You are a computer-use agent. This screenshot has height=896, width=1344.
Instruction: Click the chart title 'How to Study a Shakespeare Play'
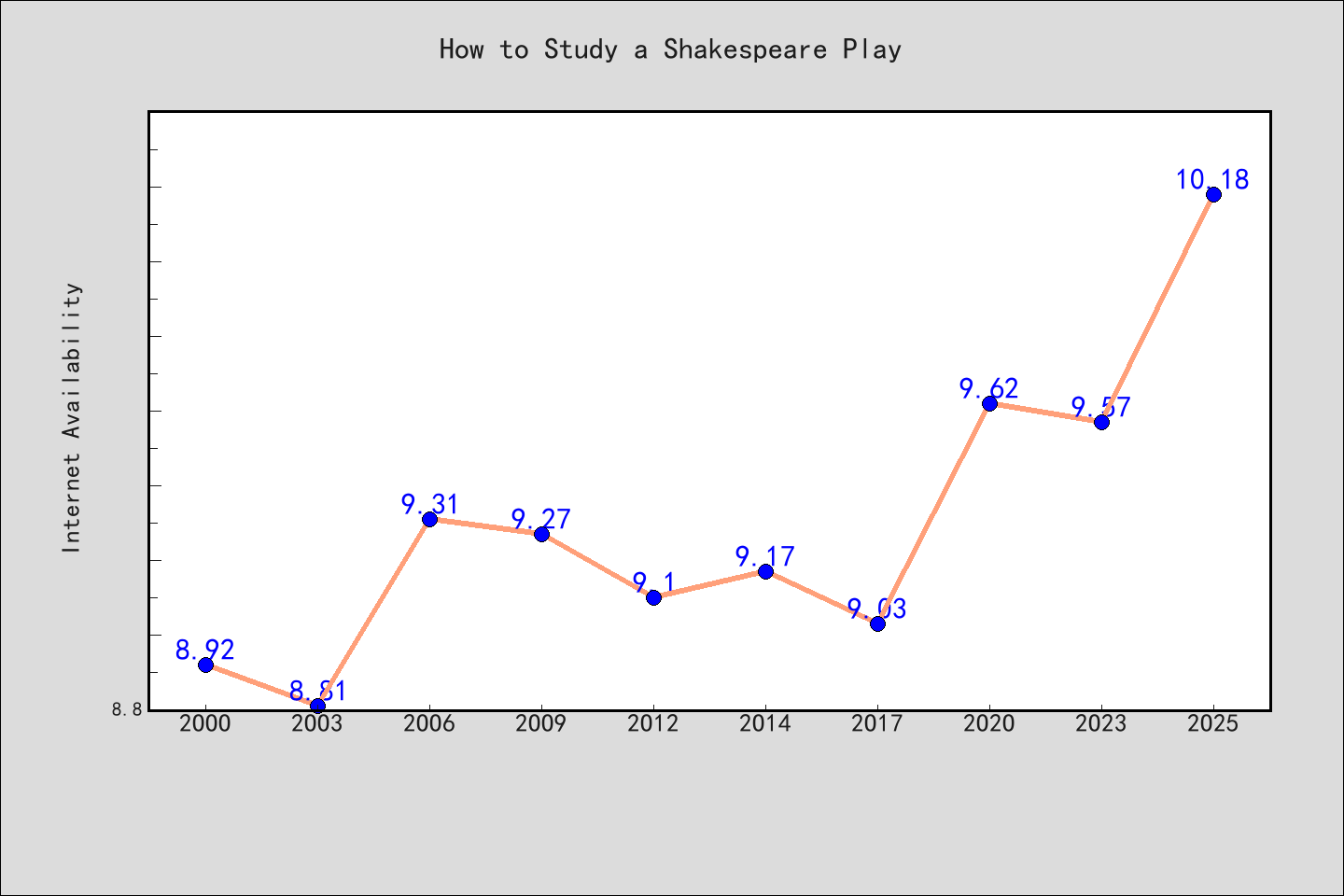(670, 49)
